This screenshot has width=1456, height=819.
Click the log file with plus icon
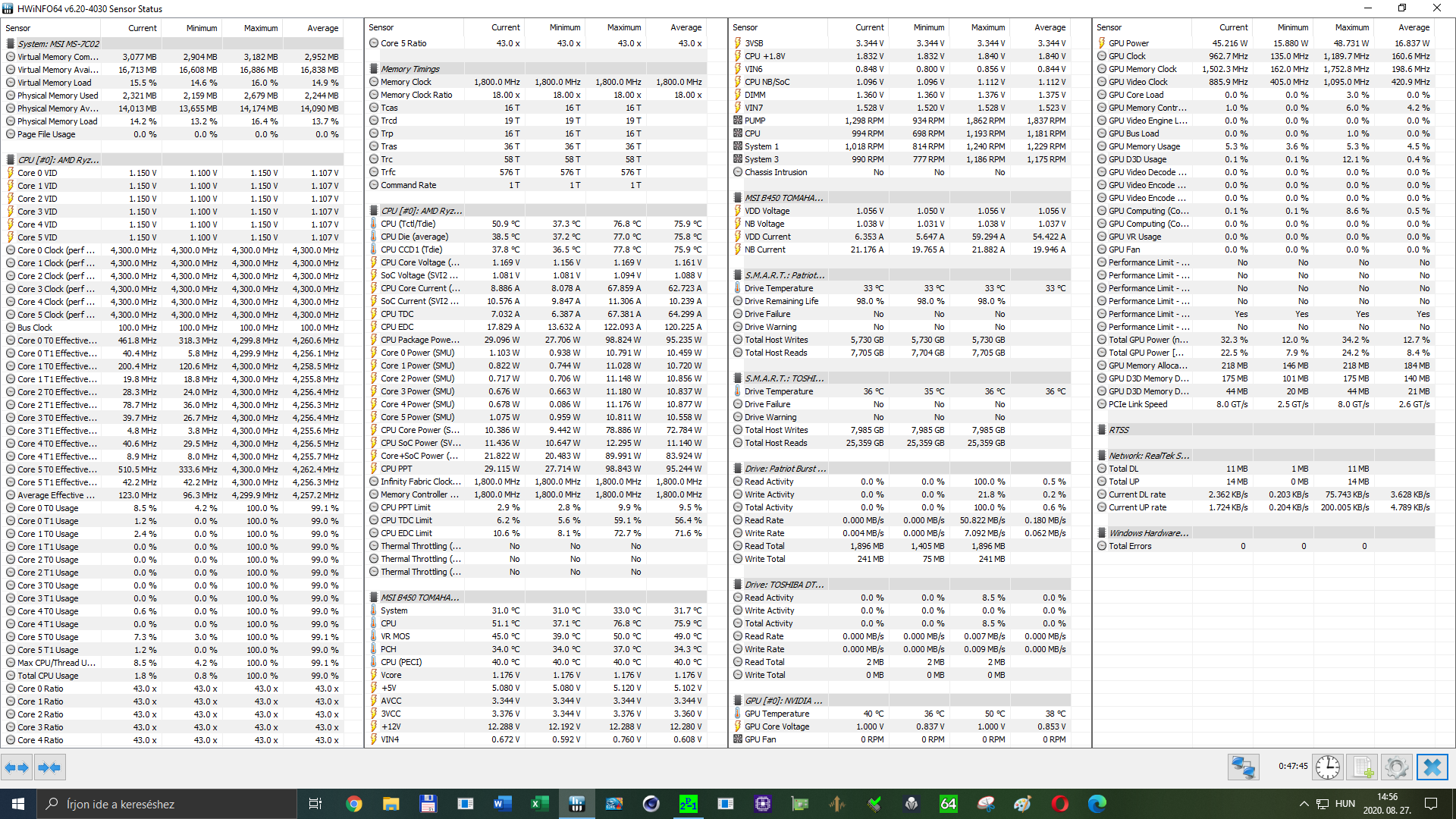(1363, 767)
